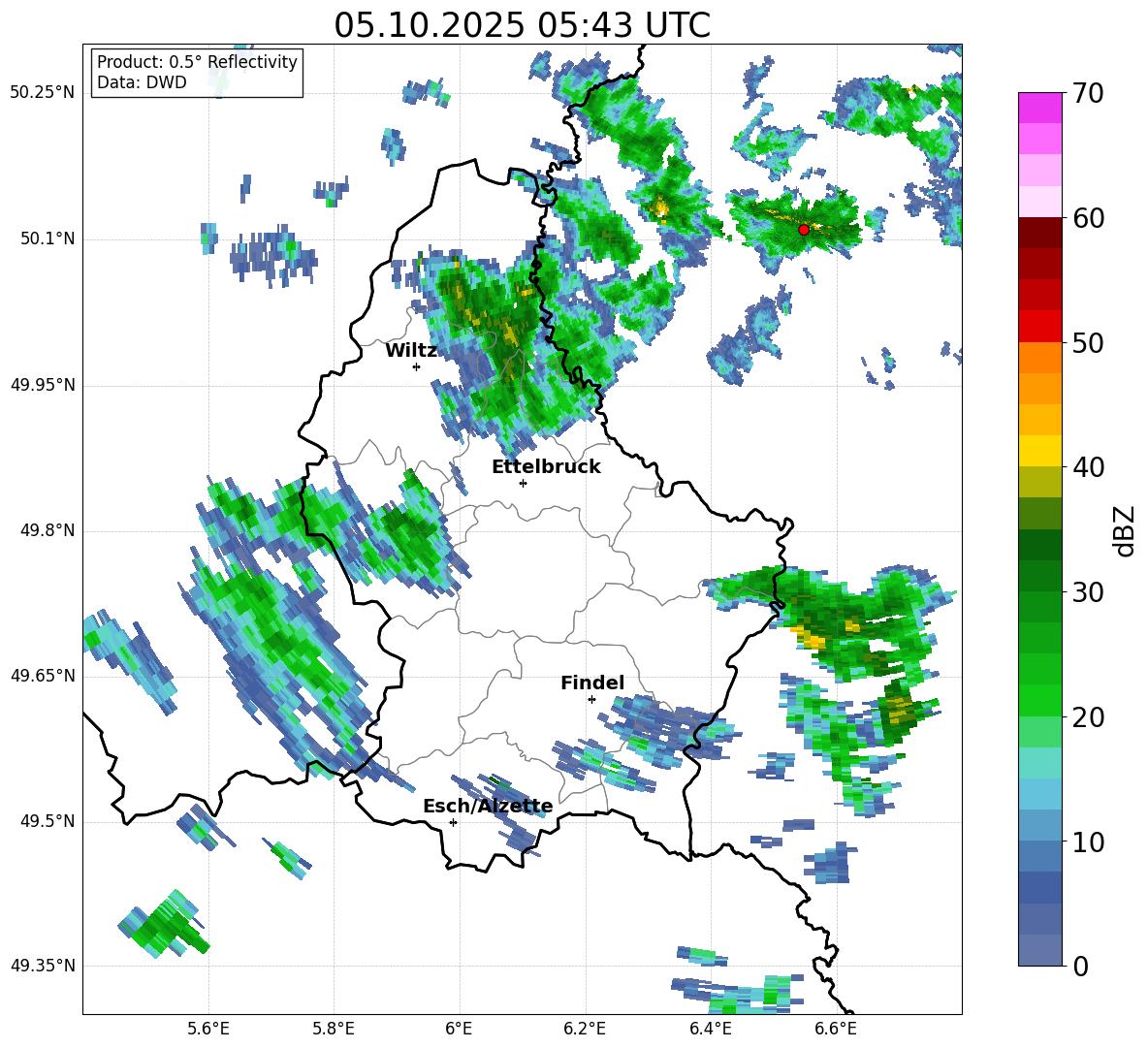Click the 49.35°N latitude label
Viewport: 1148px width, 1048px height.
[43, 966]
